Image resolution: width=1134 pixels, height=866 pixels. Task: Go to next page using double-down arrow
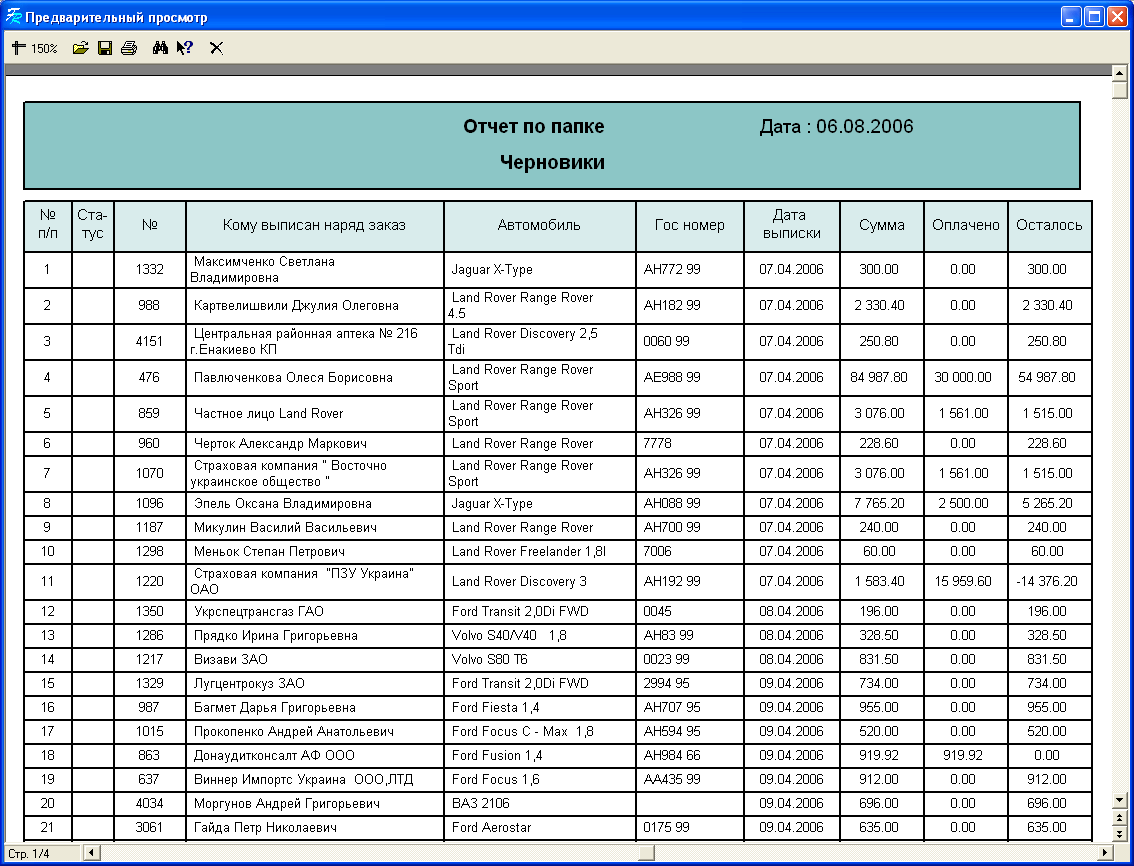click(x=1120, y=833)
